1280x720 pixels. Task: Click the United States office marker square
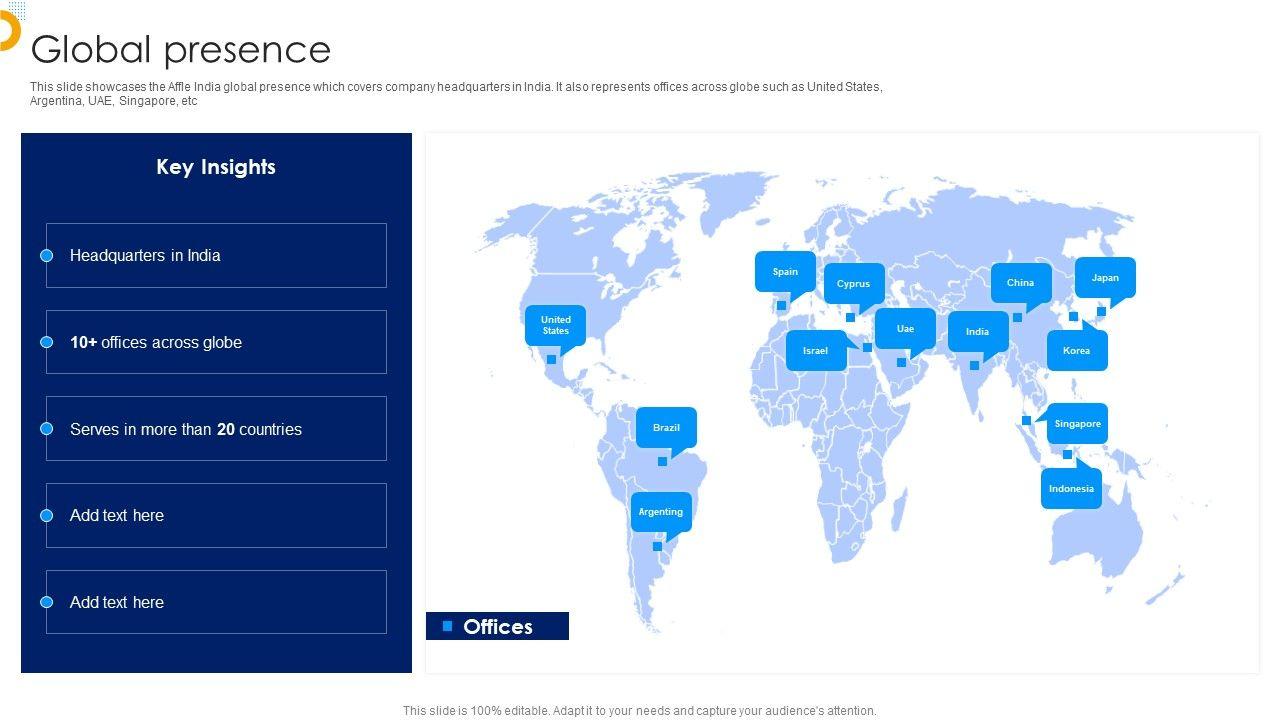pos(551,360)
